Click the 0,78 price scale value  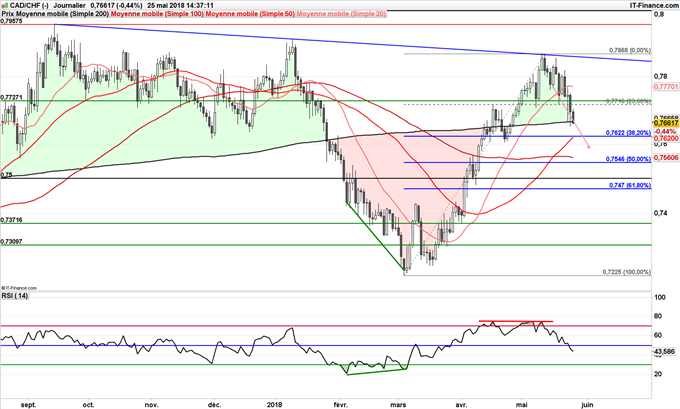click(660, 76)
